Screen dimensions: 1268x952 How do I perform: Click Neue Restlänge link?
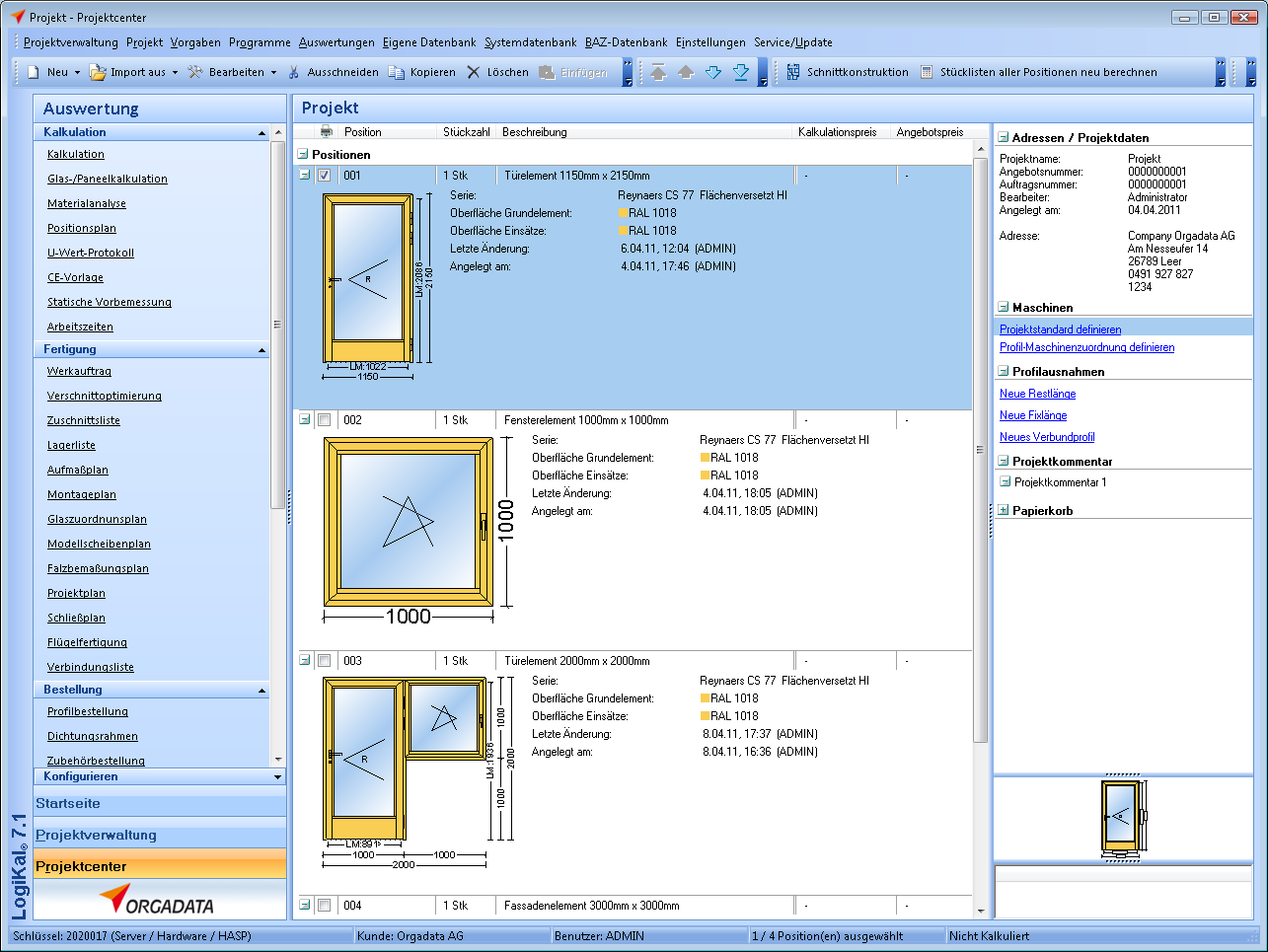pos(1037,394)
